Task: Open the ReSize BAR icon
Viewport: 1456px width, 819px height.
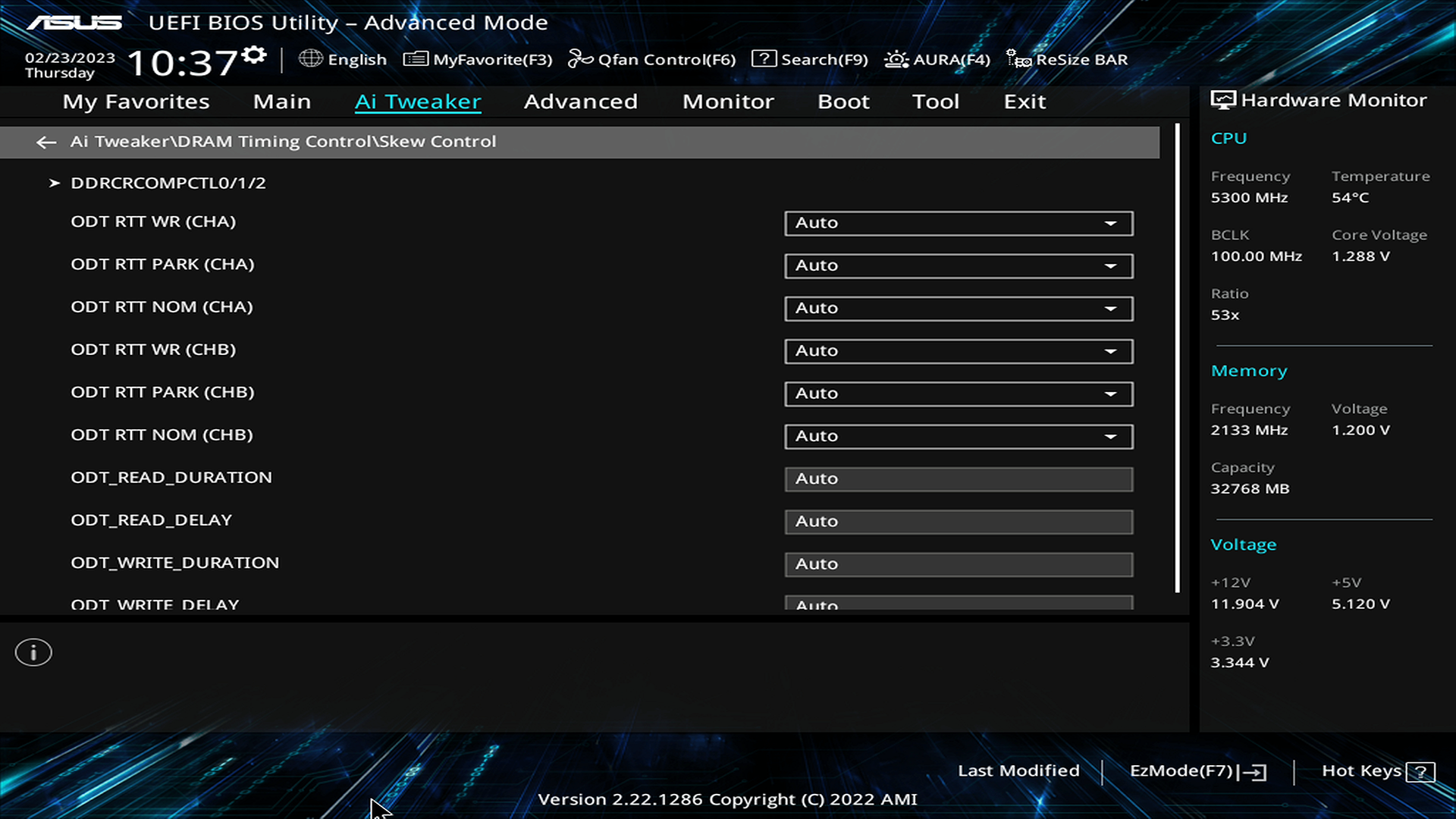Action: coord(1018,59)
